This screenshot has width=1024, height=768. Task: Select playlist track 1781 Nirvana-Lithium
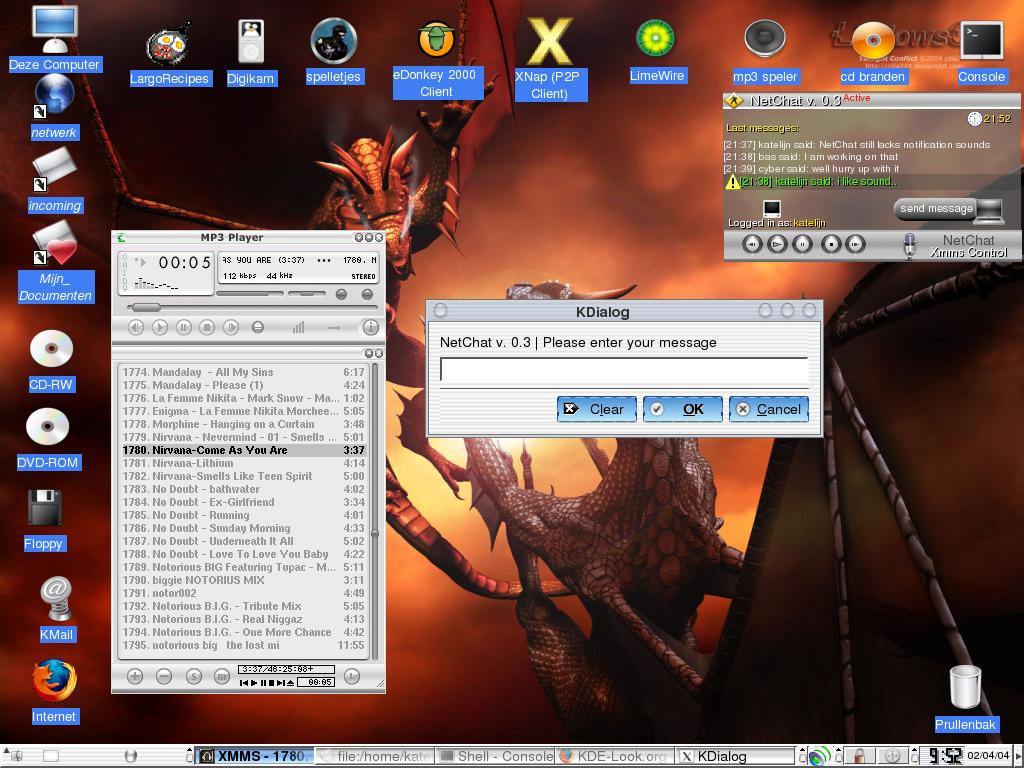[x=244, y=463]
